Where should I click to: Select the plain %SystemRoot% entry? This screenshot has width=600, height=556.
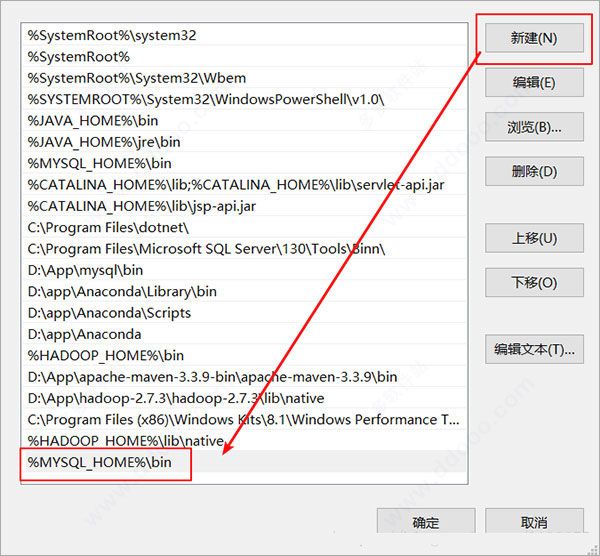point(244,57)
